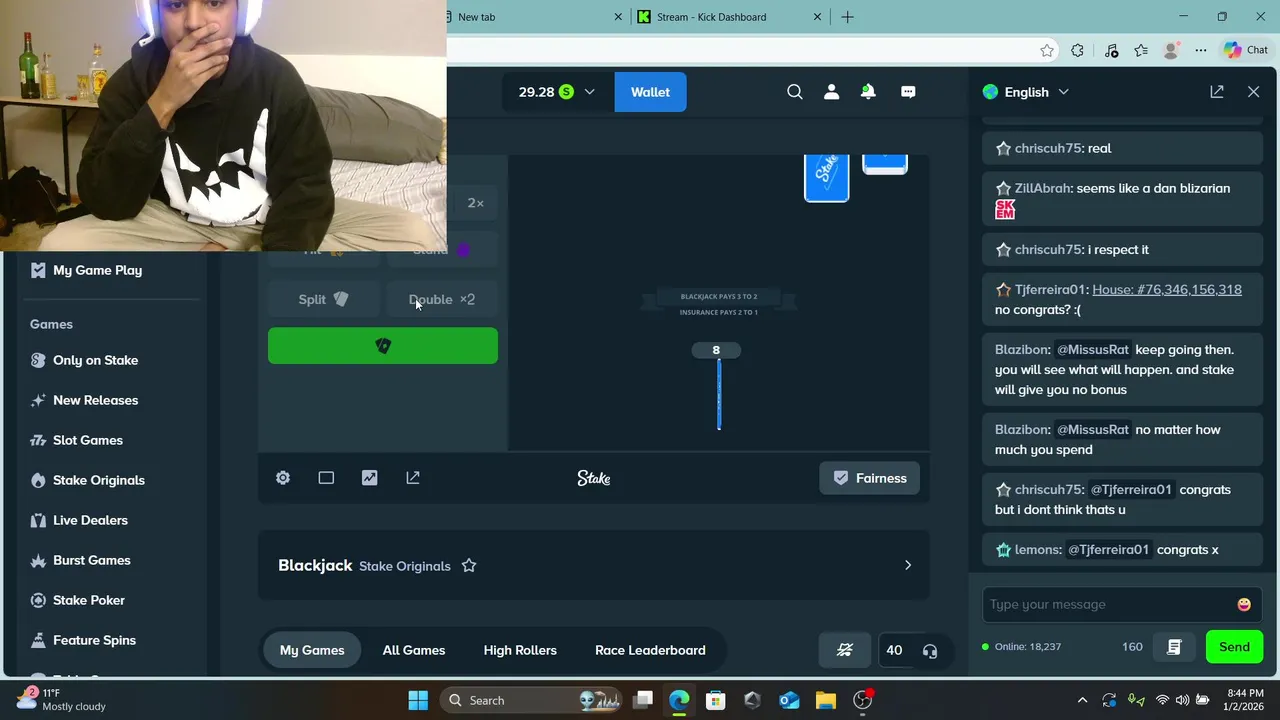Add page to favorites star in address bar
The image size is (1280, 720).
point(1047,50)
